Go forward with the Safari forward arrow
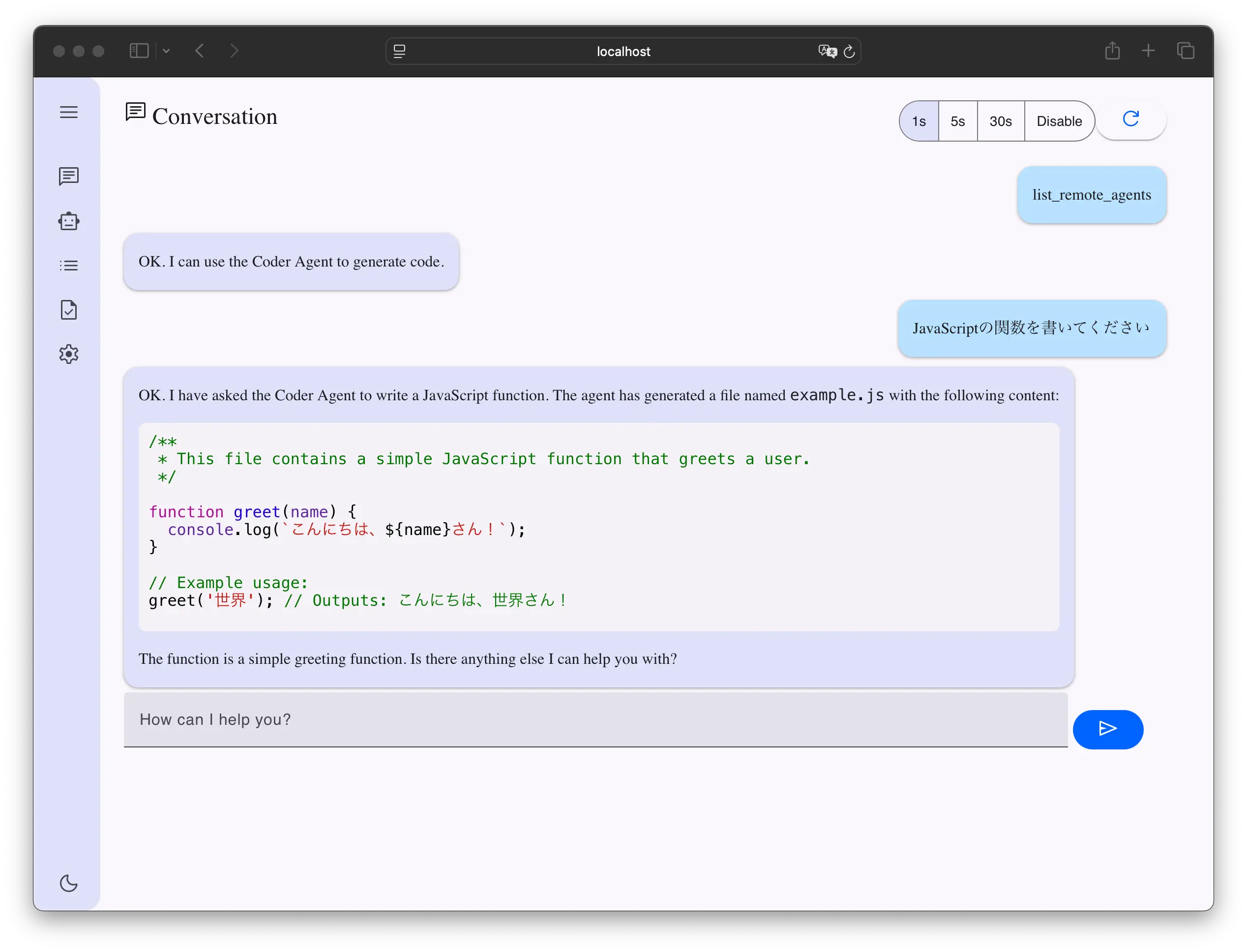Image resolution: width=1247 pixels, height=952 pixels. click(x=234, y=51)
